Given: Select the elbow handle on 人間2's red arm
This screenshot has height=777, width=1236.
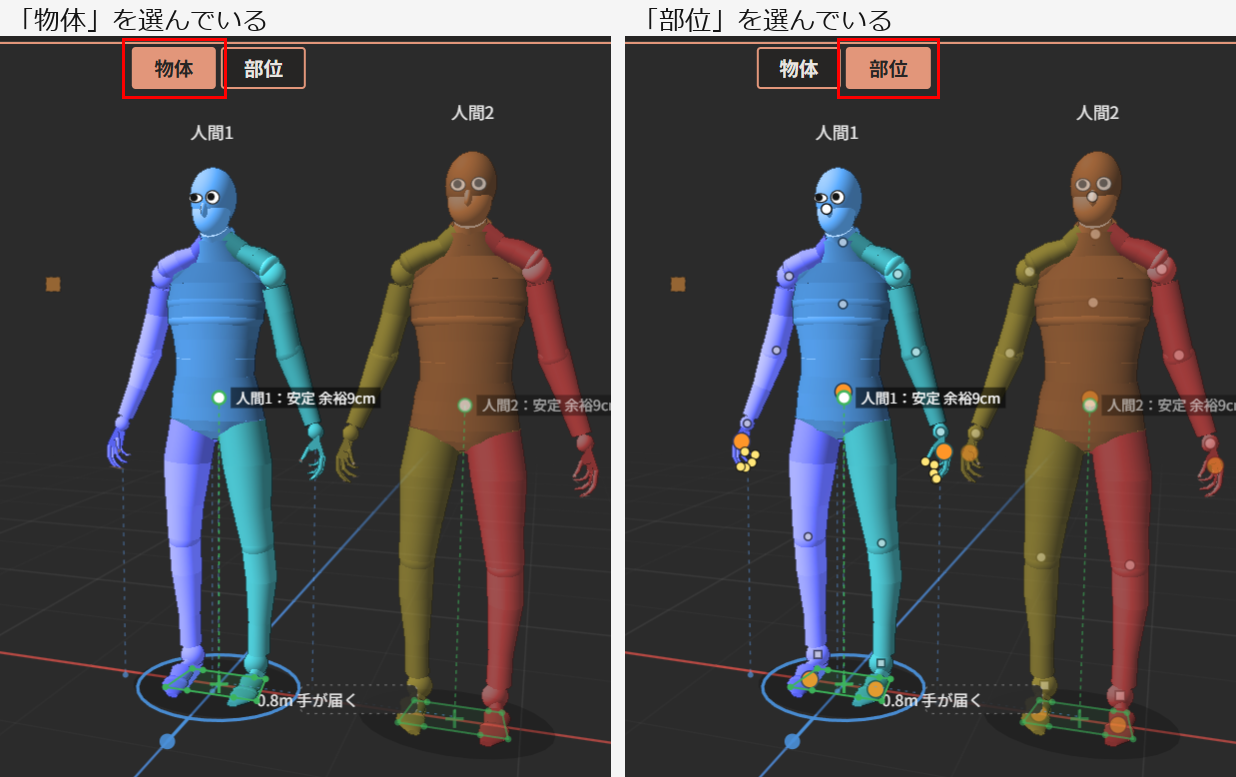Looking at the screenshot, I should point(1180,353).
